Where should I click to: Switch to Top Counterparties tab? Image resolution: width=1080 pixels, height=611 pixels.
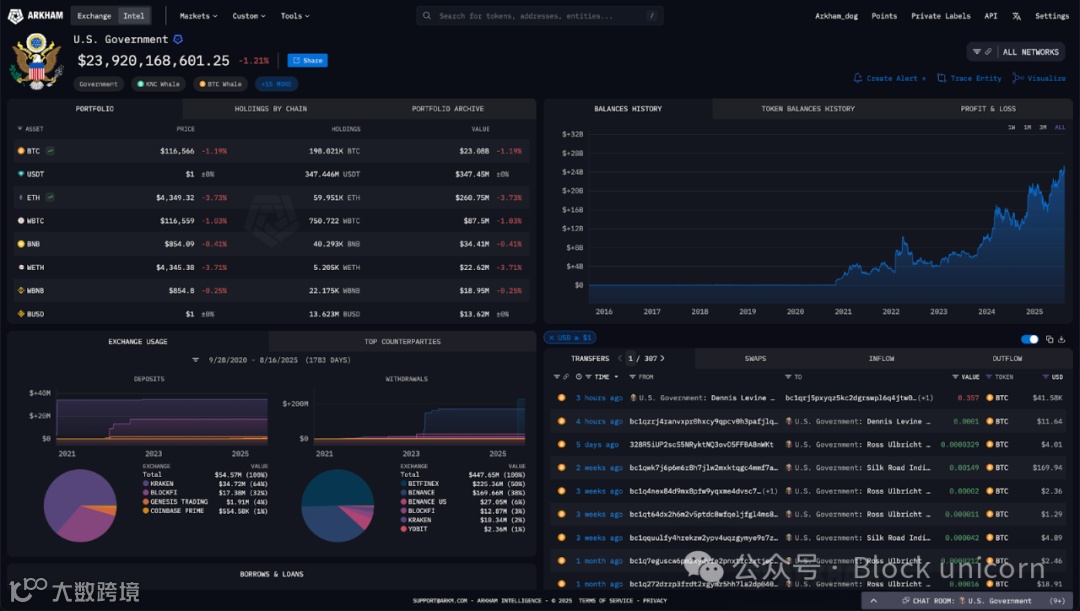click(x=402, y=341)
